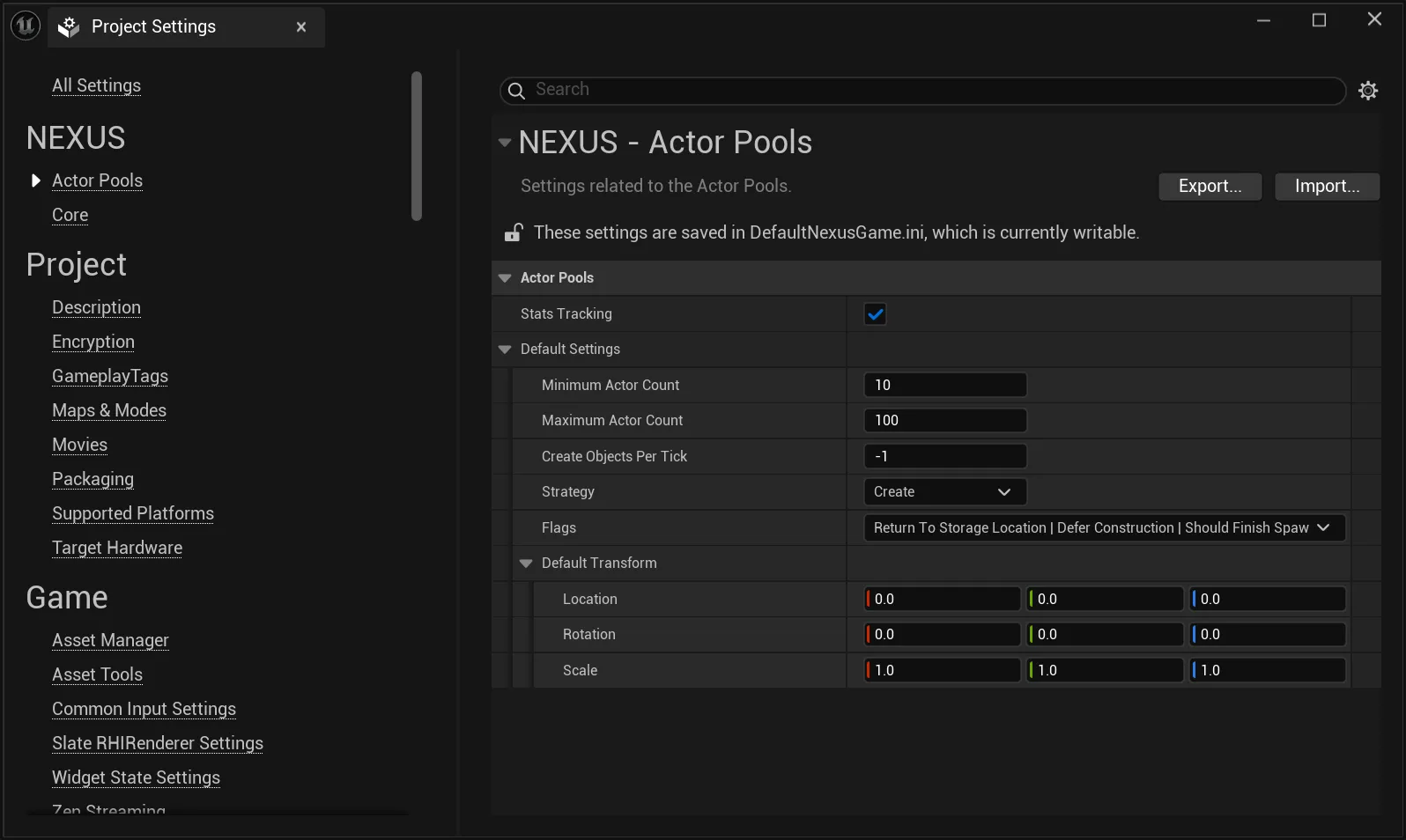The image size is (1406, 840).
Task: Click Location Y (green) field
Action: [x=1106, y=600]
